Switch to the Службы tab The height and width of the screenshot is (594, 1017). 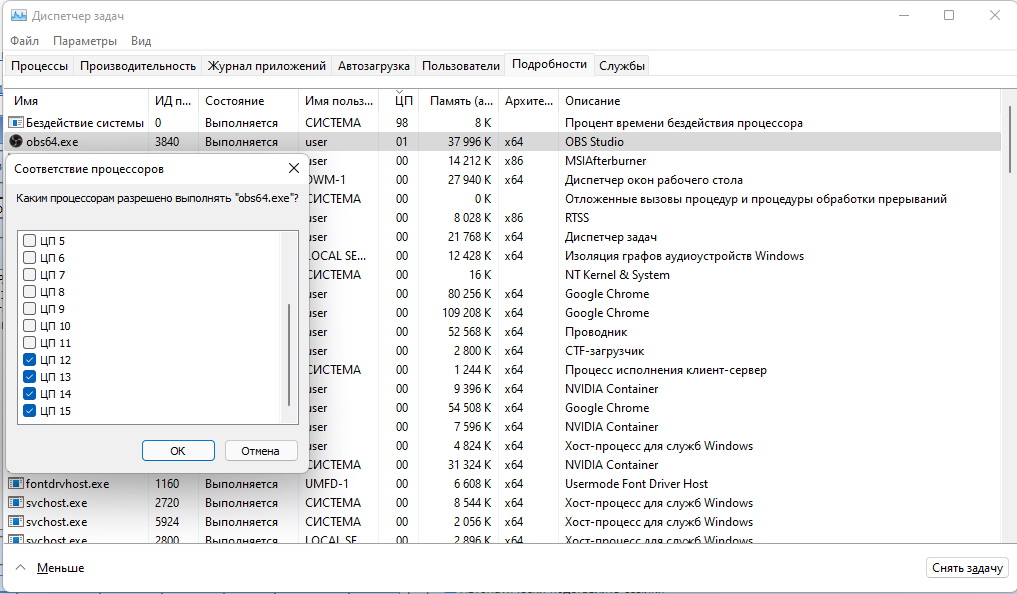pos(622,66)
